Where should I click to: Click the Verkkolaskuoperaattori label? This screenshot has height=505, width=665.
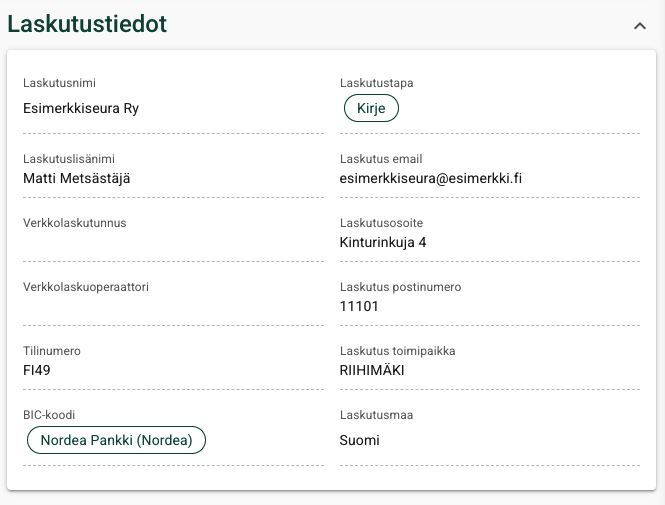[x=86, y=287]
